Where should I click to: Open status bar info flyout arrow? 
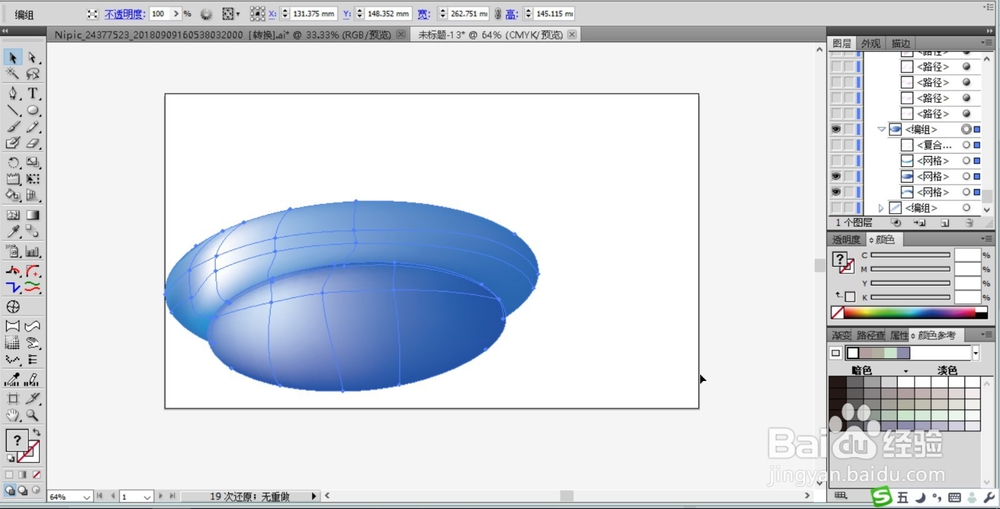314,496
